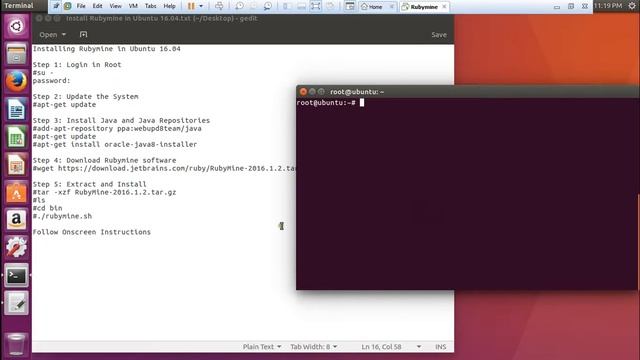Click the clock showing 11:19 PM
Screen dimensions: 640x360
pos(608,6)
